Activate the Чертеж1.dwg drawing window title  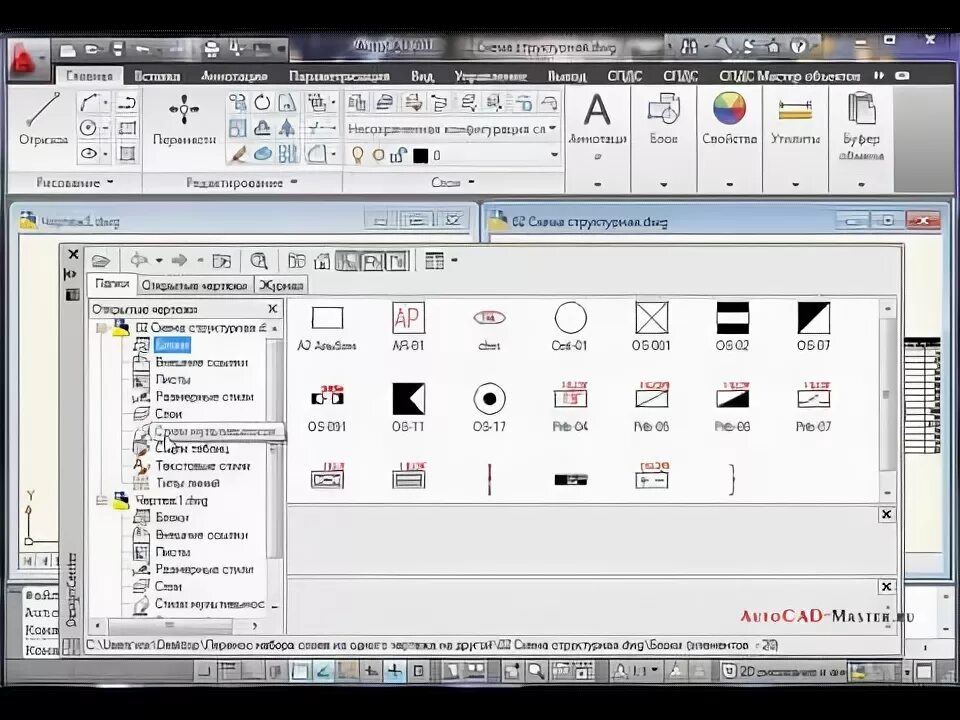point(80,222)
